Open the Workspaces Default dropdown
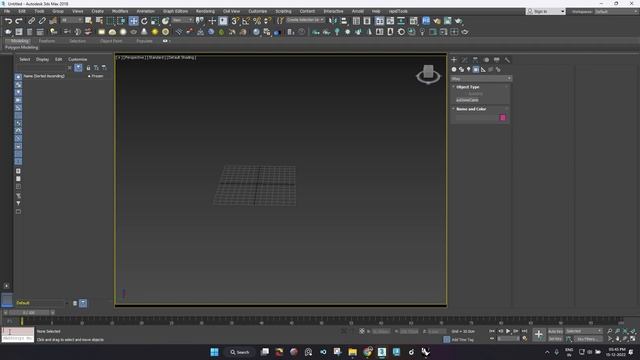The width and height of the screenshot is (640, 360). (x=616, y=11)
